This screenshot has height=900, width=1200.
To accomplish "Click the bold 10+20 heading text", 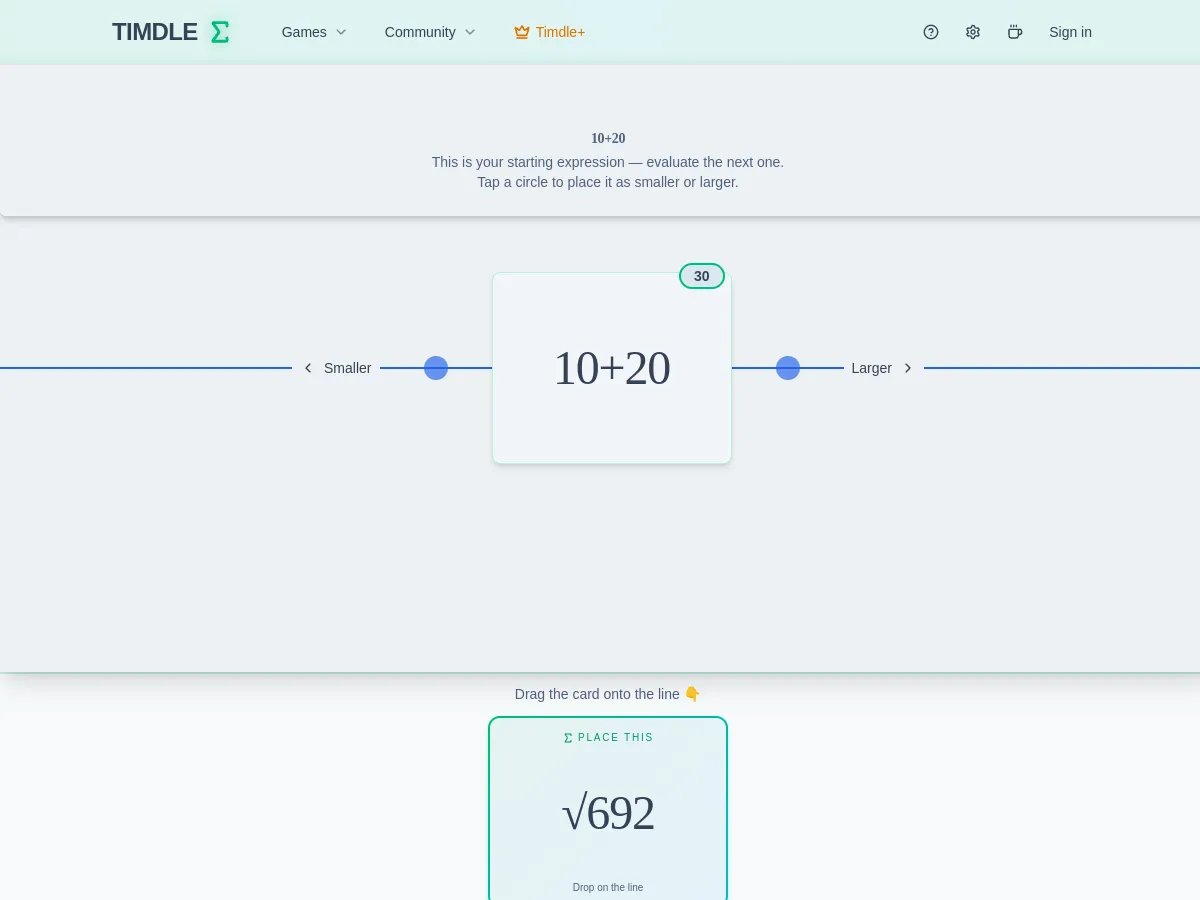I will [608, 139].
